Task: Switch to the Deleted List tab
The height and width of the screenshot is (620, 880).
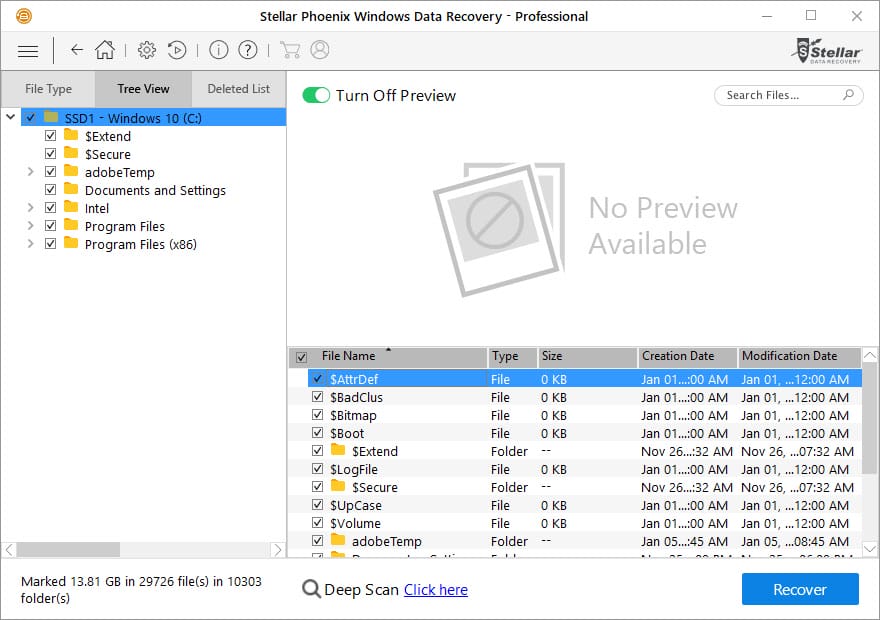Action: coord(238,89)
